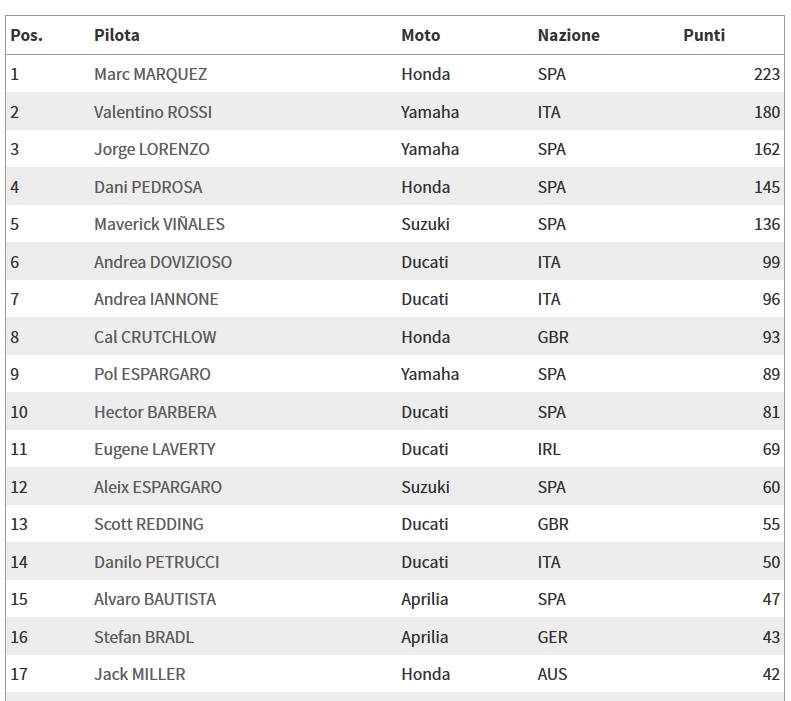Click Hector BARBERA row name

pyautogui.click(x=155, y=412)
